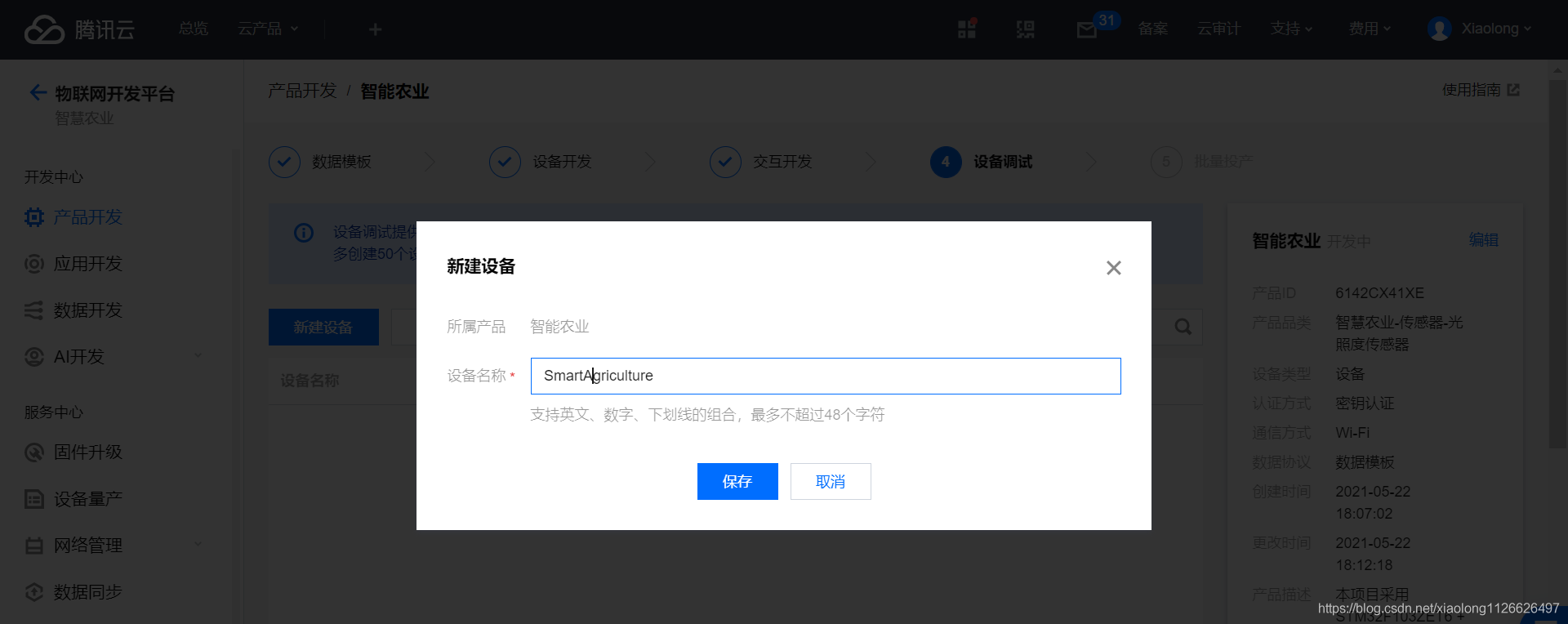The height and width of the screenshot is (624, 1568).
Task: Close the 新建设备 dialog with the X
Action: click(x=1113, y=268)
